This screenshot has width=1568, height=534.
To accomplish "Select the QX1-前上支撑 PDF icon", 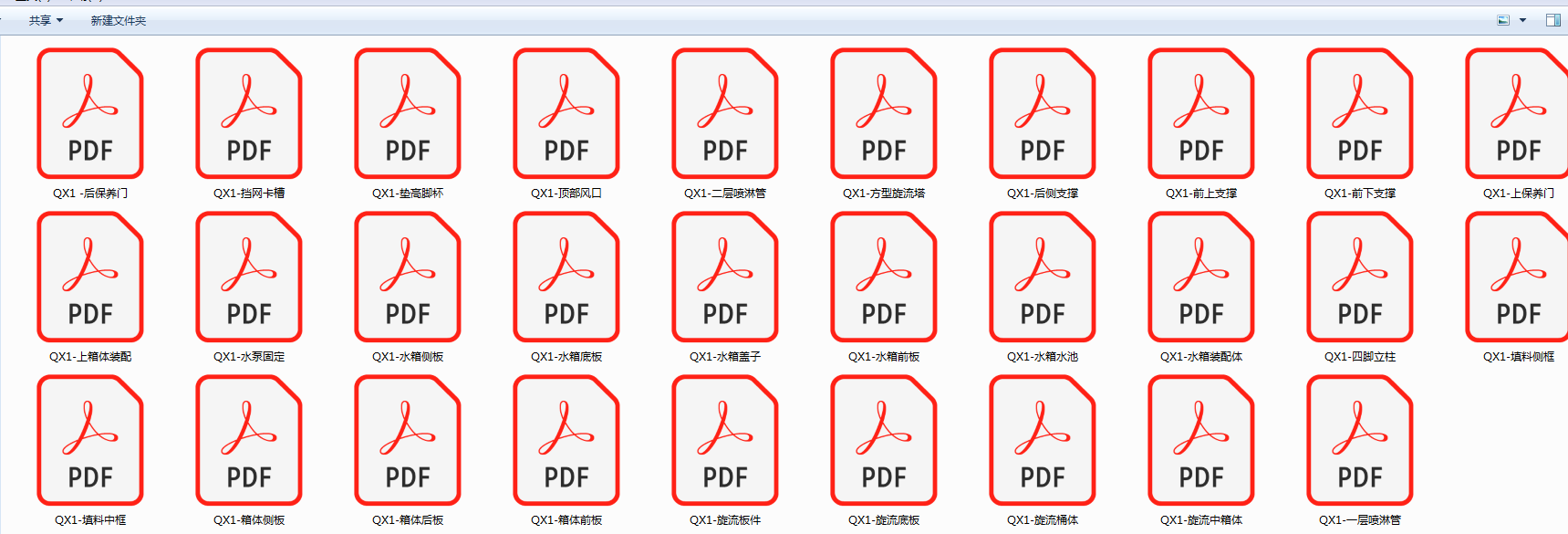I will [x=1201, y=113].
